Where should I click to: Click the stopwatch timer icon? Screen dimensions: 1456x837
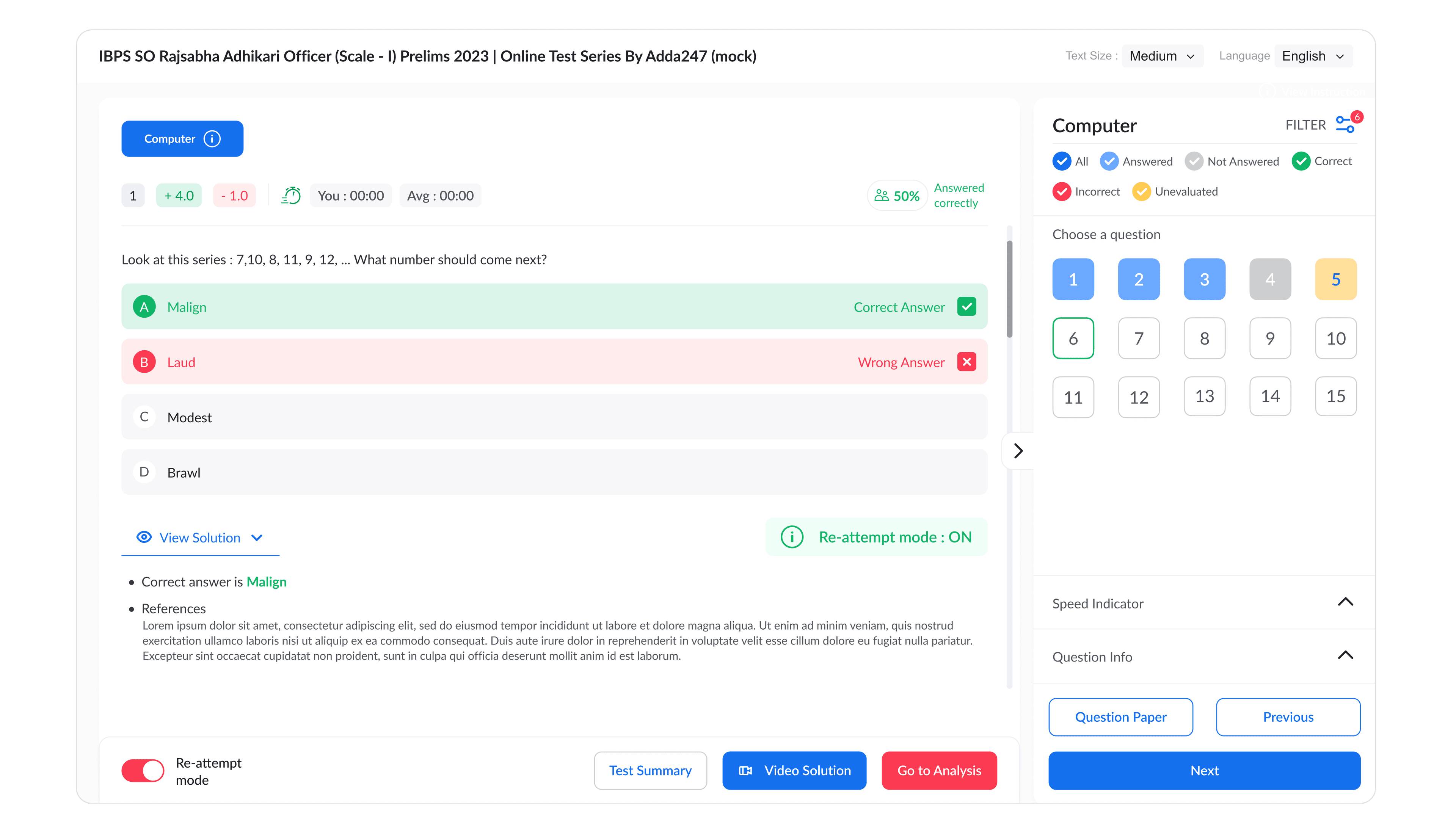pyautogui.click(x=291, y=196)
